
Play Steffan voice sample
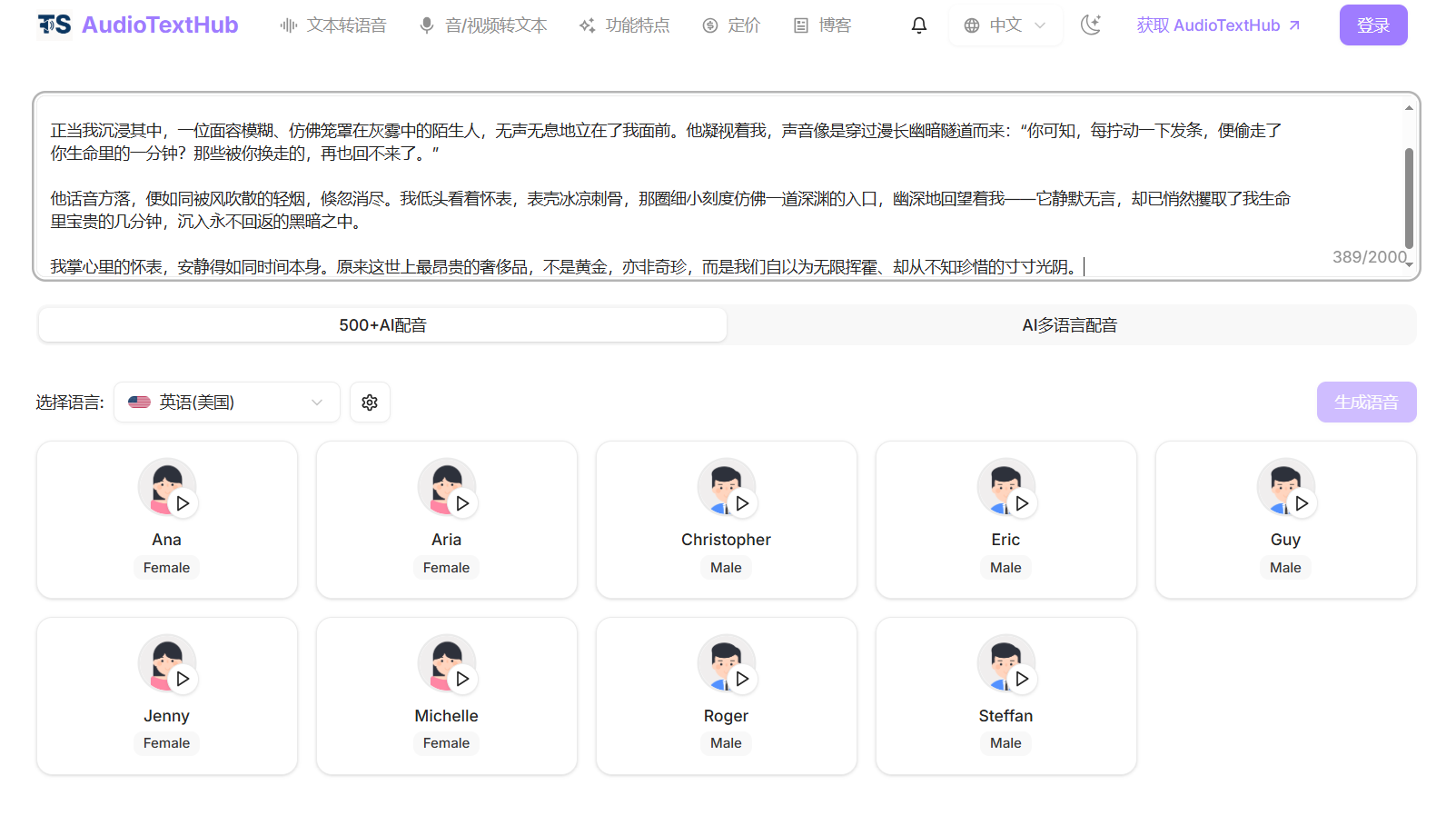point(1022,679)
